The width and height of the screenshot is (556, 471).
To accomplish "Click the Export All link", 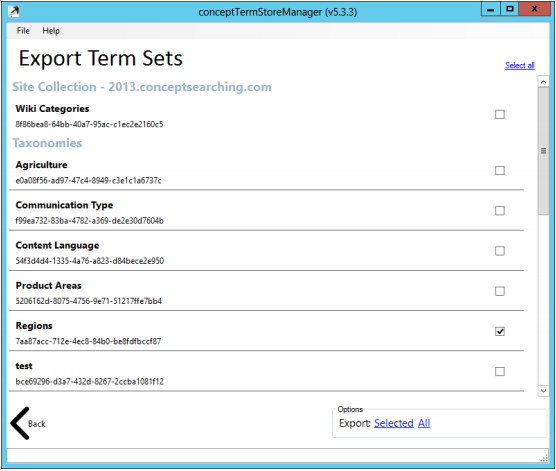I will tap(424, 423).
